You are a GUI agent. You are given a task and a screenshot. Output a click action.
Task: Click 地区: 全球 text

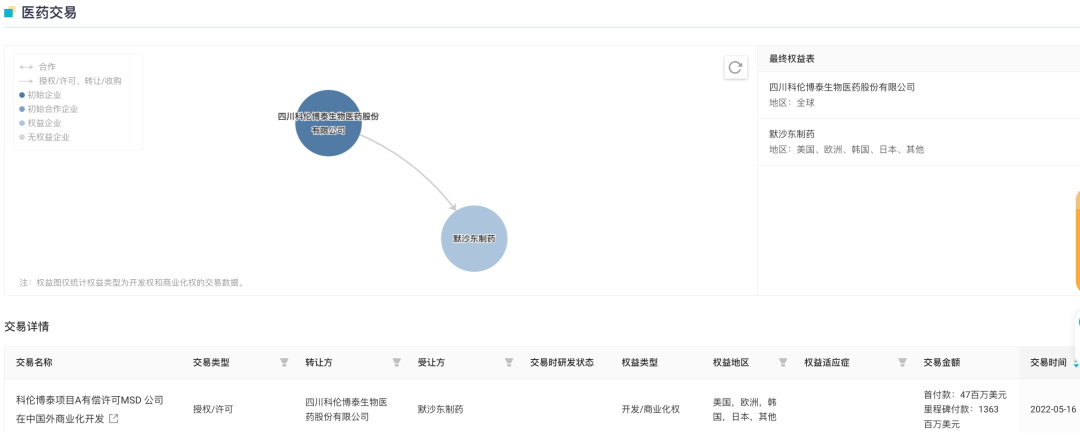tap(791, 103)
